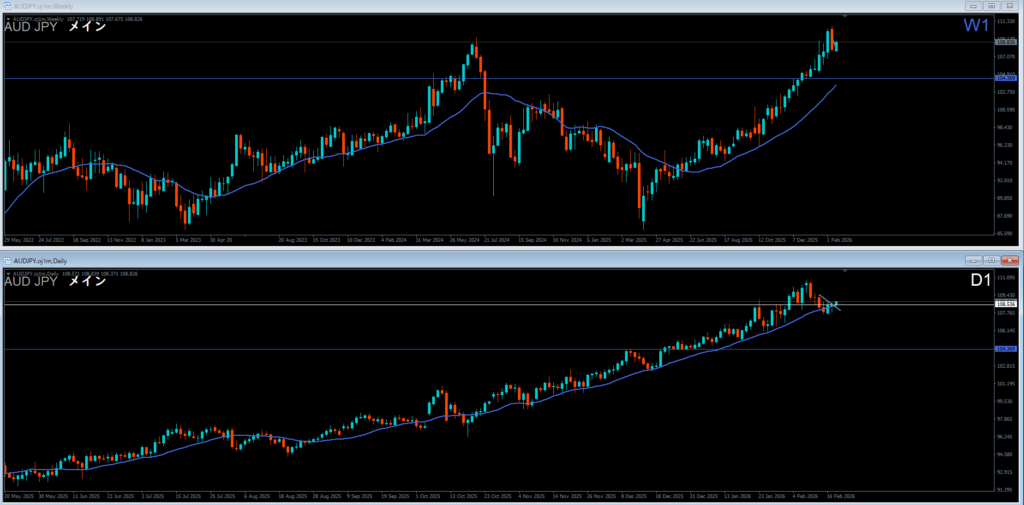Click the AUD JPY メイン label on daily chart

pyautogui.click(x=55, y=282)
